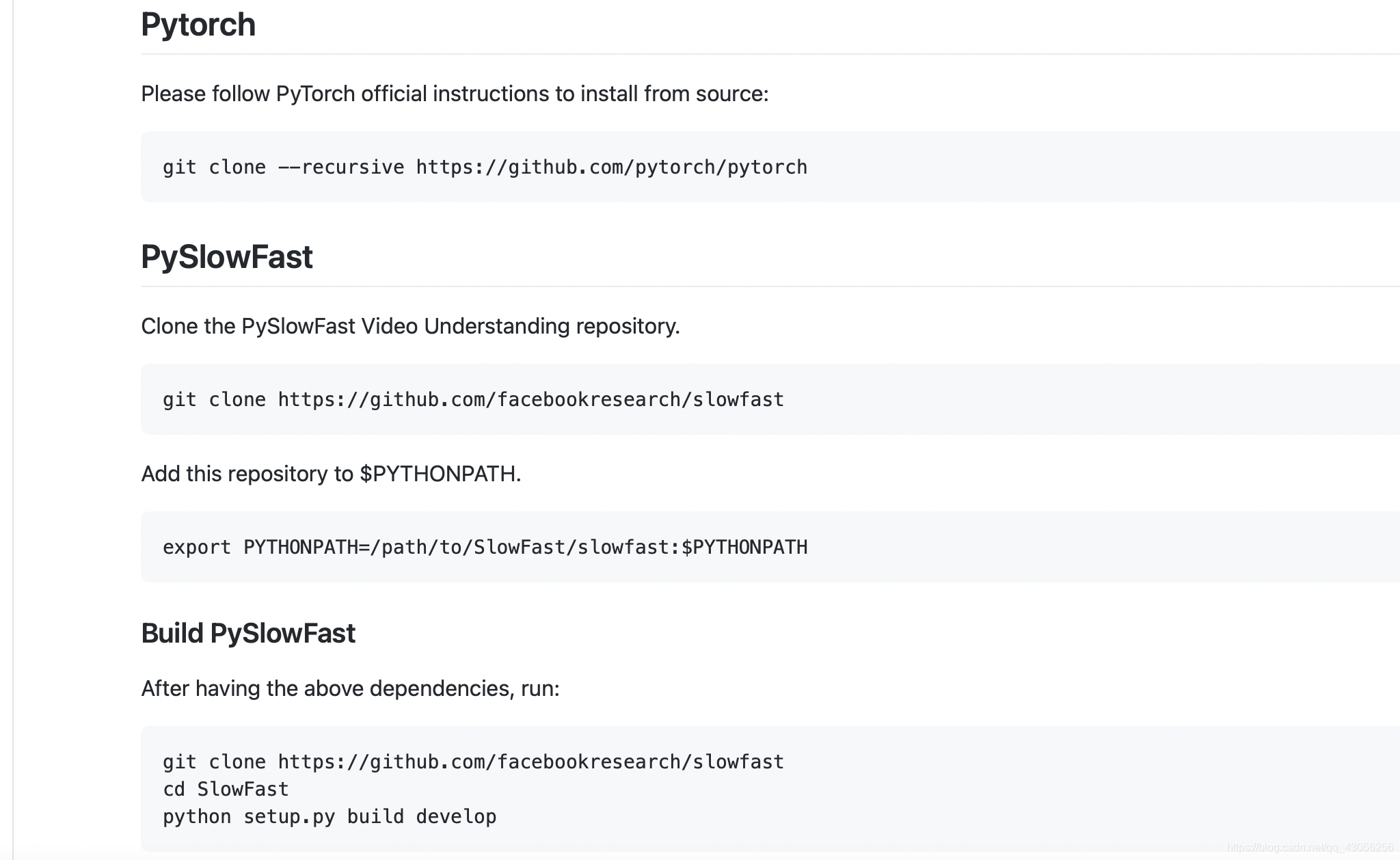Click 'git clone' in the second code block
This screenshot has height=860, width=1400.
tap(214, 400)
